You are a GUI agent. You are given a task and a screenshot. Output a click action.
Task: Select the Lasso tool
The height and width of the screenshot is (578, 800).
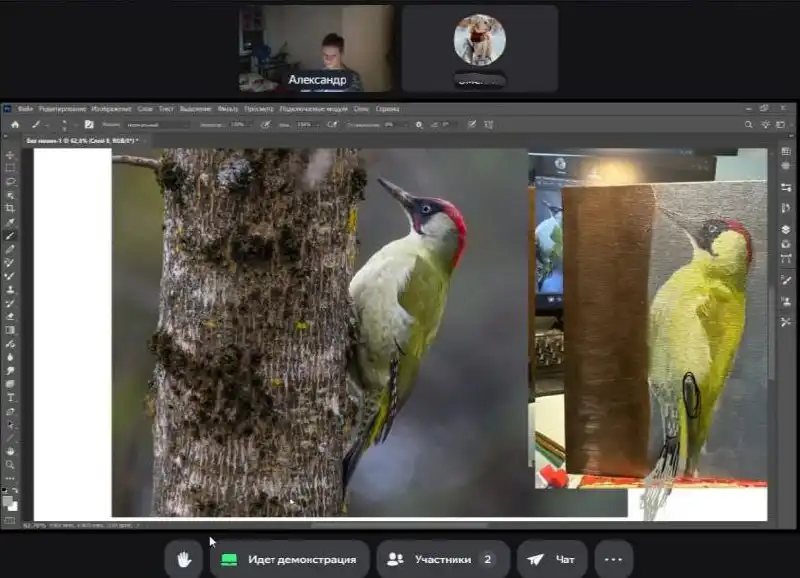tap(11, 182)
